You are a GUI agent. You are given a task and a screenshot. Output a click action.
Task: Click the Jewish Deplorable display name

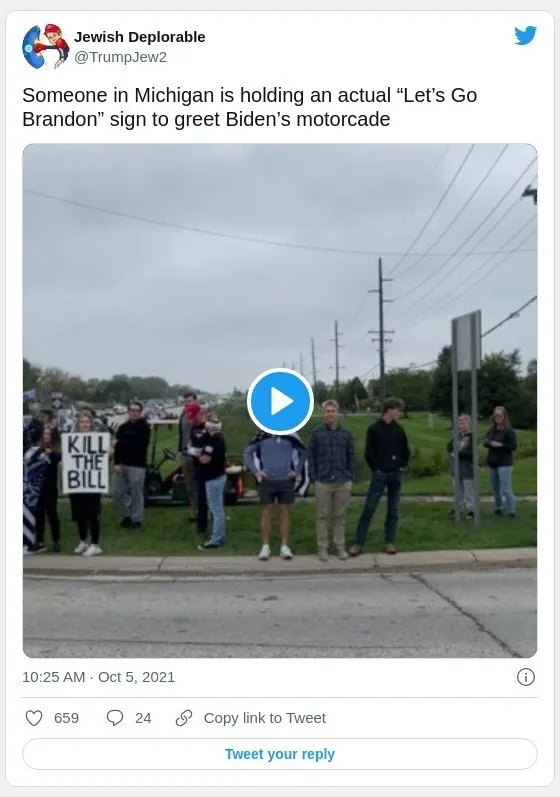click(x=140, y=37)
